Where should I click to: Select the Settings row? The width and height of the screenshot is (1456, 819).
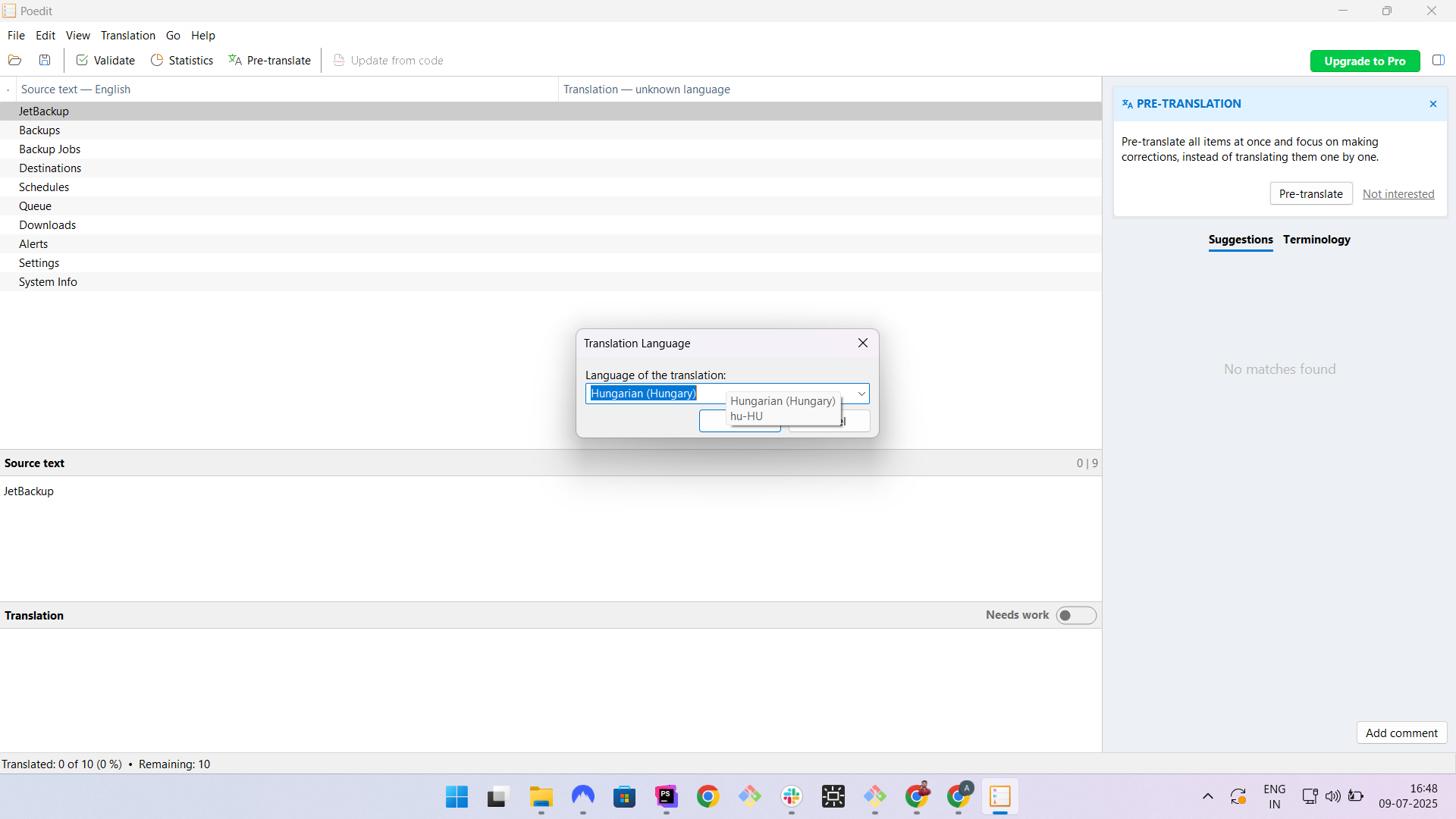pos(551,263)
